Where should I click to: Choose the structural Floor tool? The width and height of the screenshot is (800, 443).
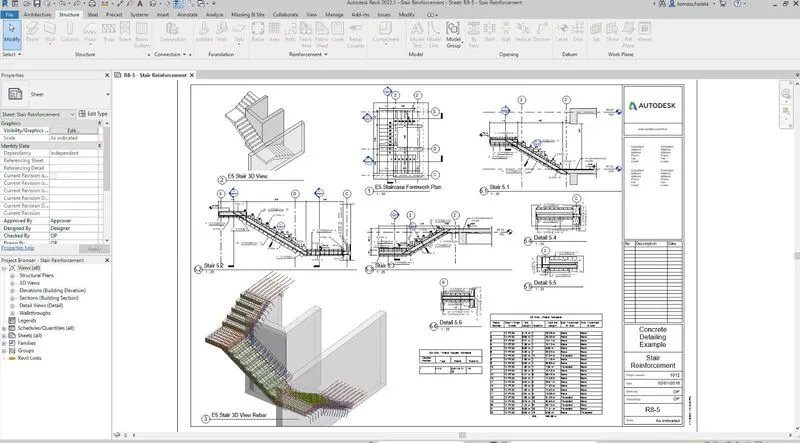(90, 32)
